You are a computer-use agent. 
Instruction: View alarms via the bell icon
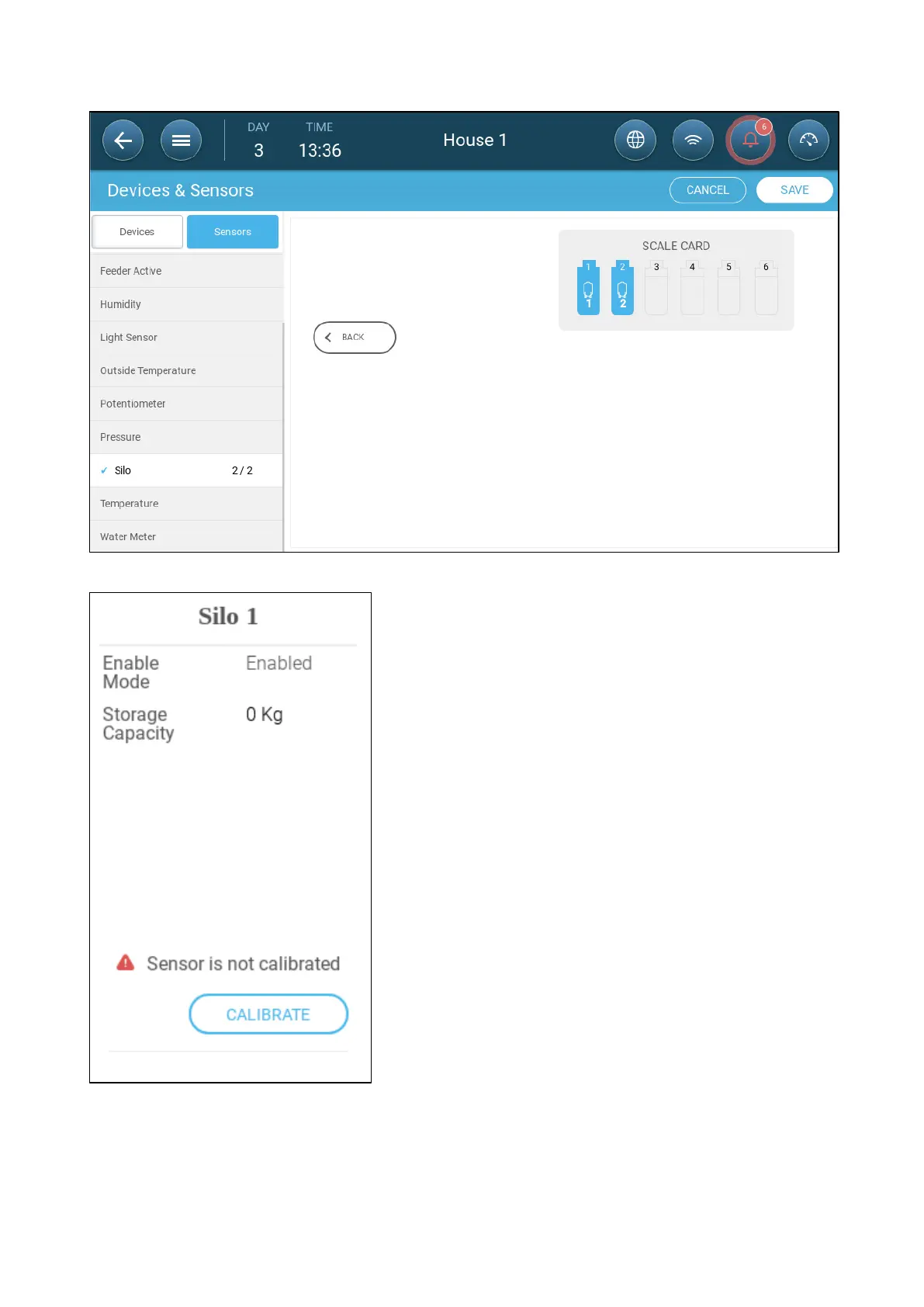tap(749, 141)
